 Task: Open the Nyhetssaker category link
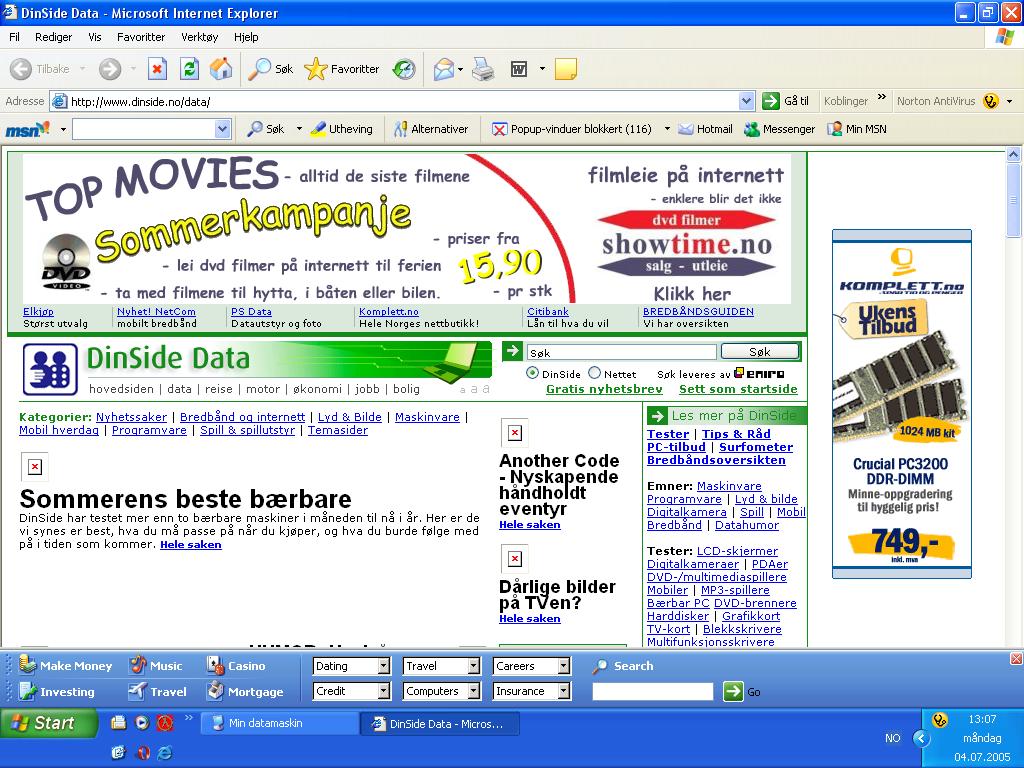pyautogui.click(x=131, y=417)
